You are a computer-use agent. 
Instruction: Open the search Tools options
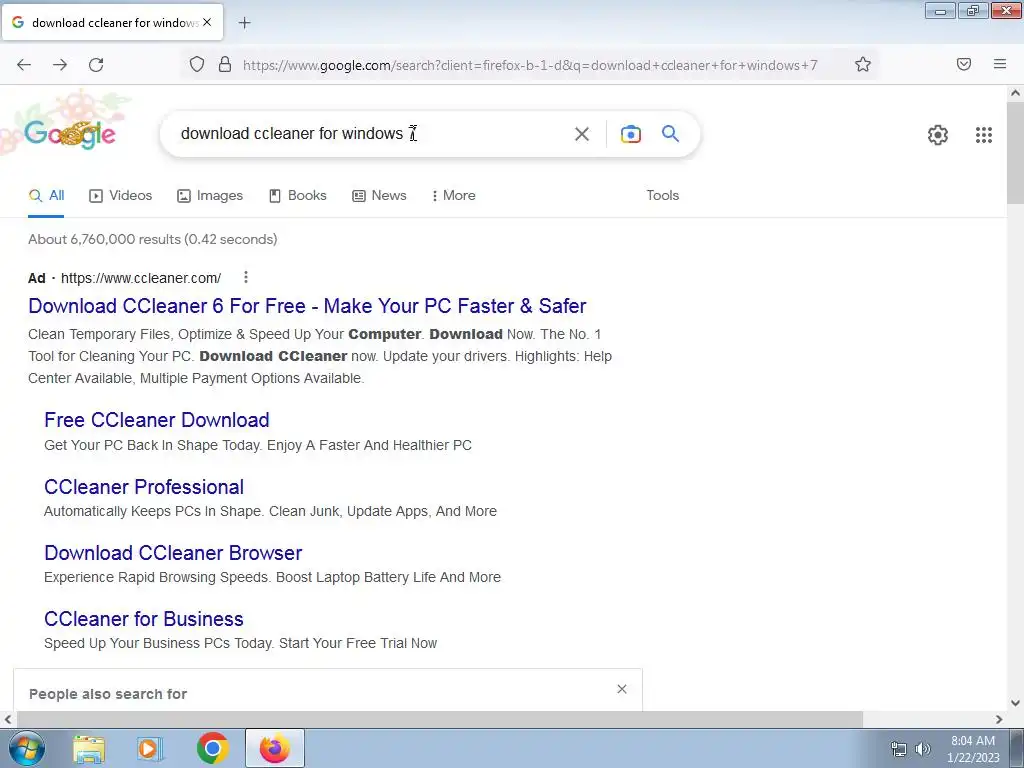(663, 195)
